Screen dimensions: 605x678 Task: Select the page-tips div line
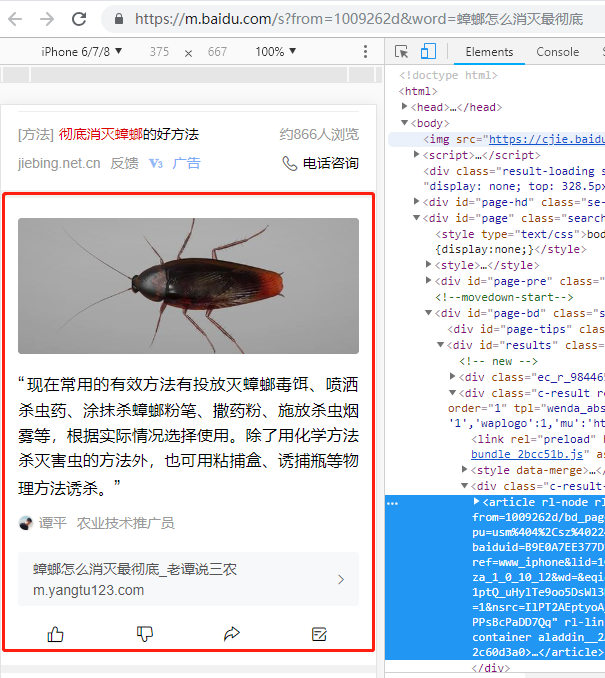525,329
